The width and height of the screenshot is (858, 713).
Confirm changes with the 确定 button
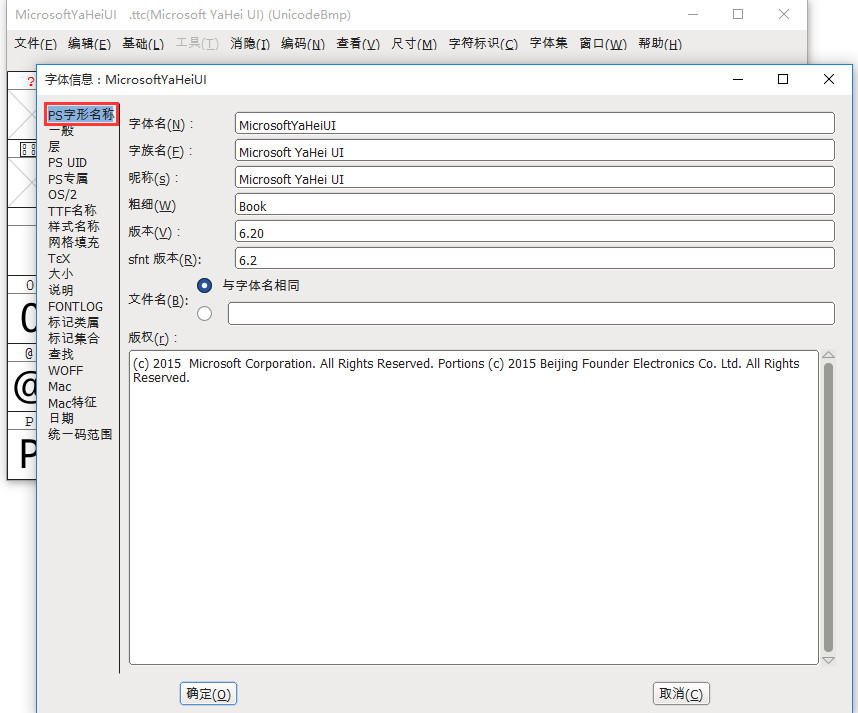[207, 693]
